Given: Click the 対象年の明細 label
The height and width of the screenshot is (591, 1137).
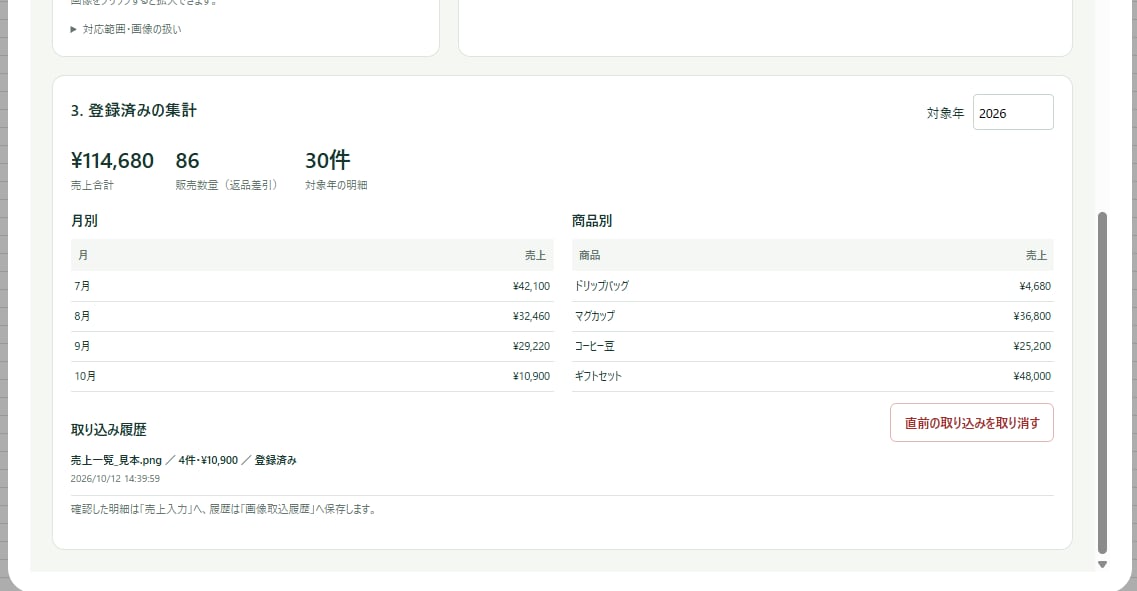Looking at the screenshot, I should click(336, 186).
